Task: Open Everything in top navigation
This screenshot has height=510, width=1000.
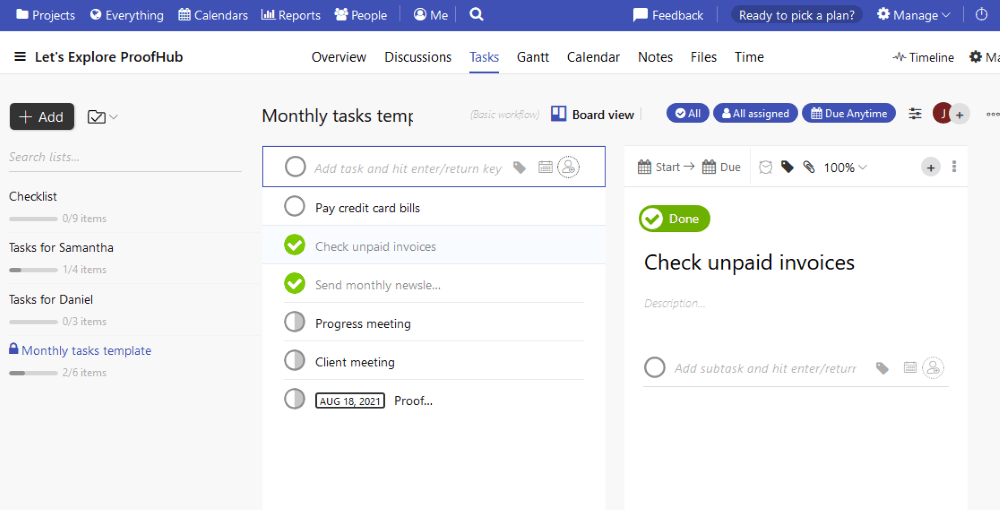Action: tap(127, 15)
